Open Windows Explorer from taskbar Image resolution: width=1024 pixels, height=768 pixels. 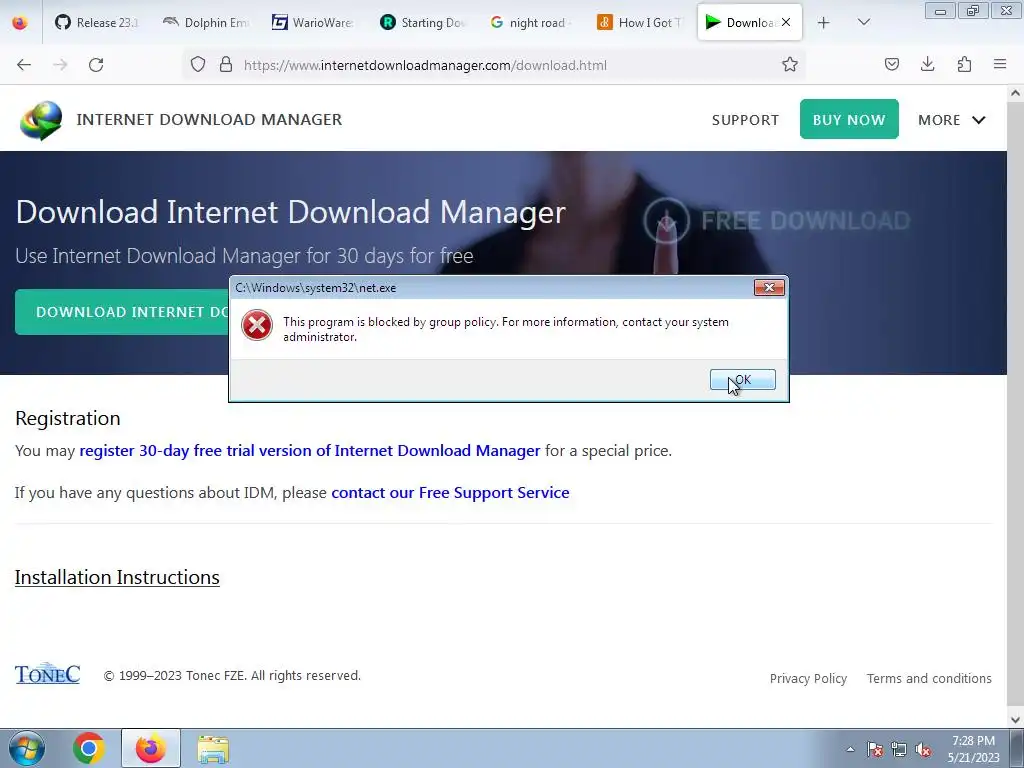[x=213, y=749]
